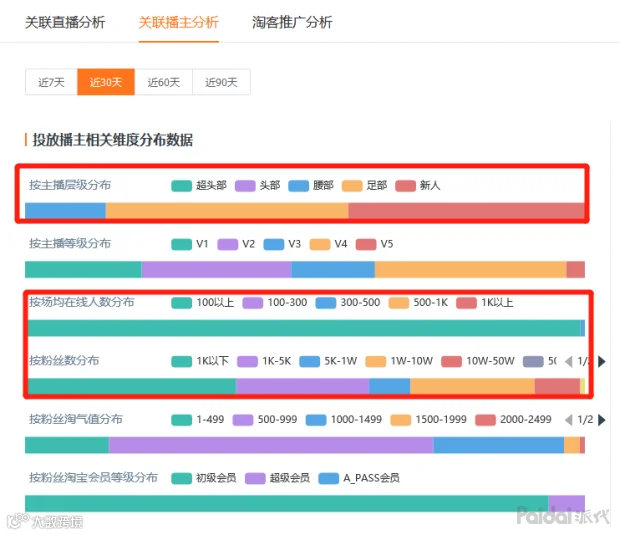The width and height of the screenshot is (620, 535).
Task: Show next 淘气值 legend page arrow
Action: pos(602,420)
